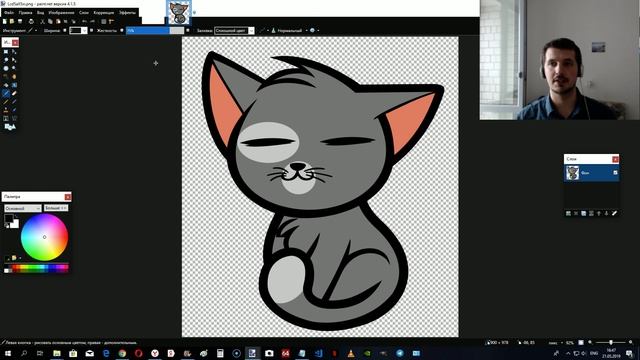Click the Open file toolbar icon

coord(12,21)
